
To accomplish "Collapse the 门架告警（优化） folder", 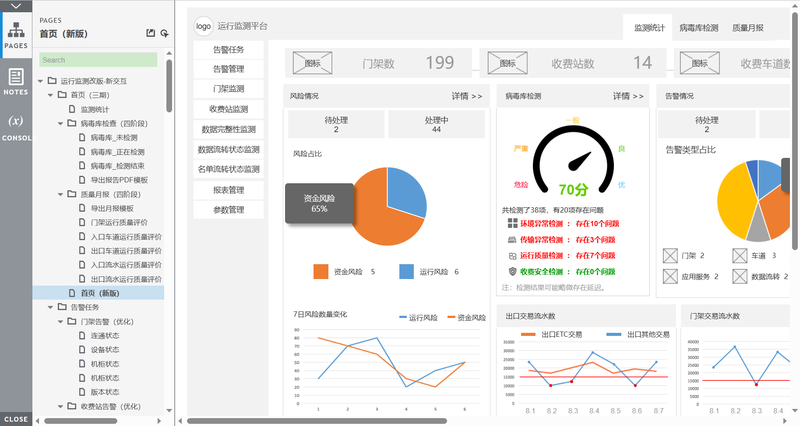I will pos(60,321).
